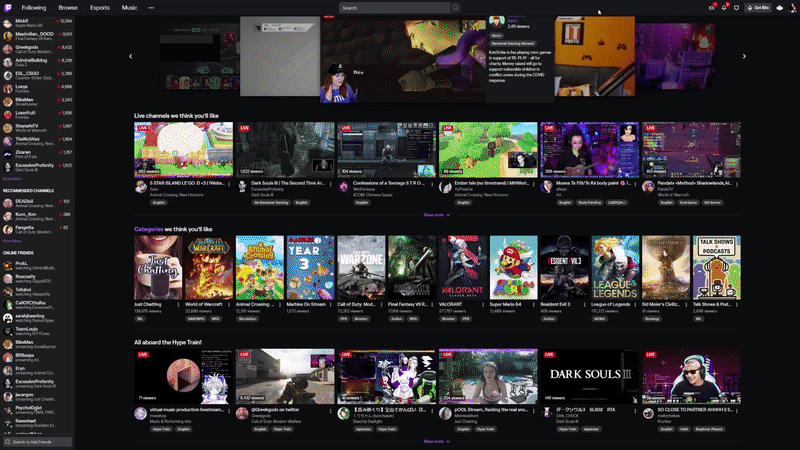Image resolution: width=800 pixels, height=450 pixels.
Task: Open BikeMan streaming SnowRunner in friends list
Action: tap(37, 344)
